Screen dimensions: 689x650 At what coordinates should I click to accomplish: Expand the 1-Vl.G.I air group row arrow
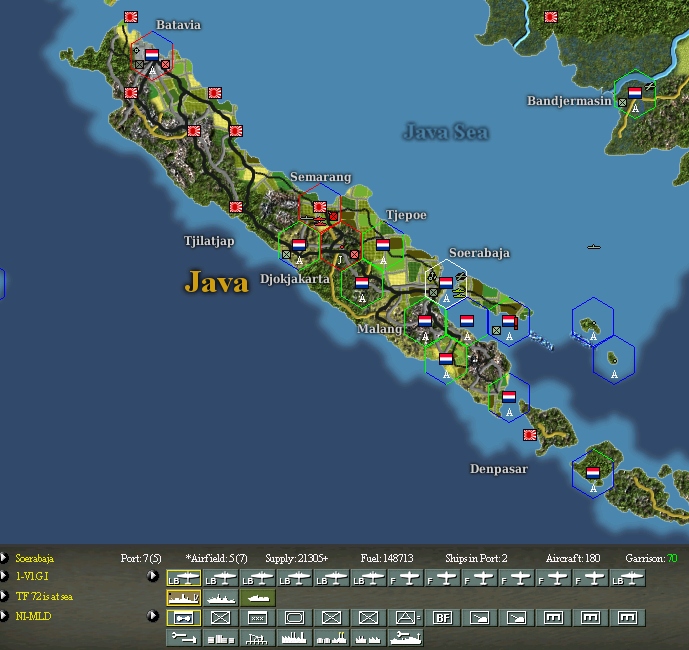coord(4,575)
